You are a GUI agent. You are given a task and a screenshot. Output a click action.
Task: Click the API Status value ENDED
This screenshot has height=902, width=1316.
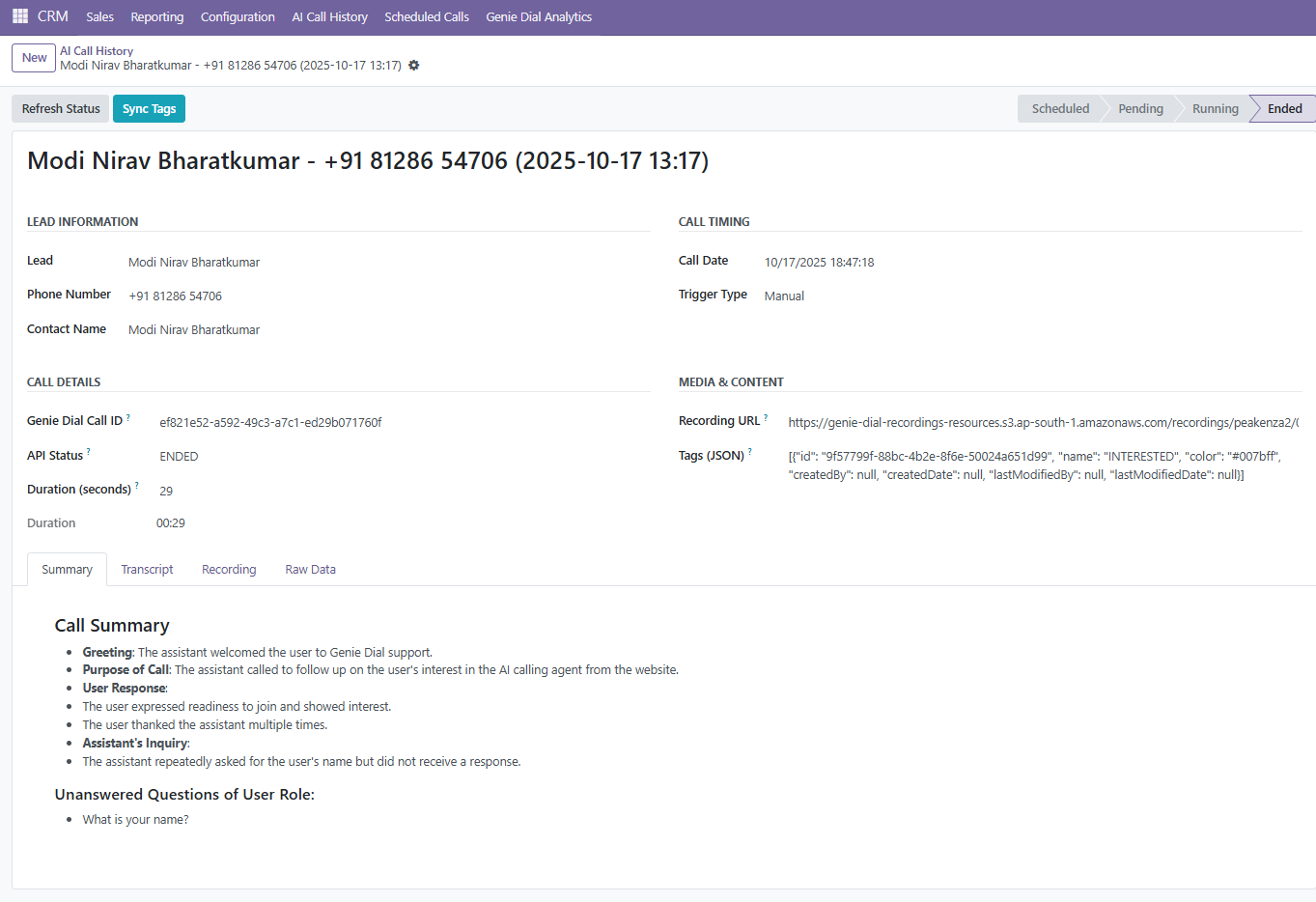tap(179, 457)
